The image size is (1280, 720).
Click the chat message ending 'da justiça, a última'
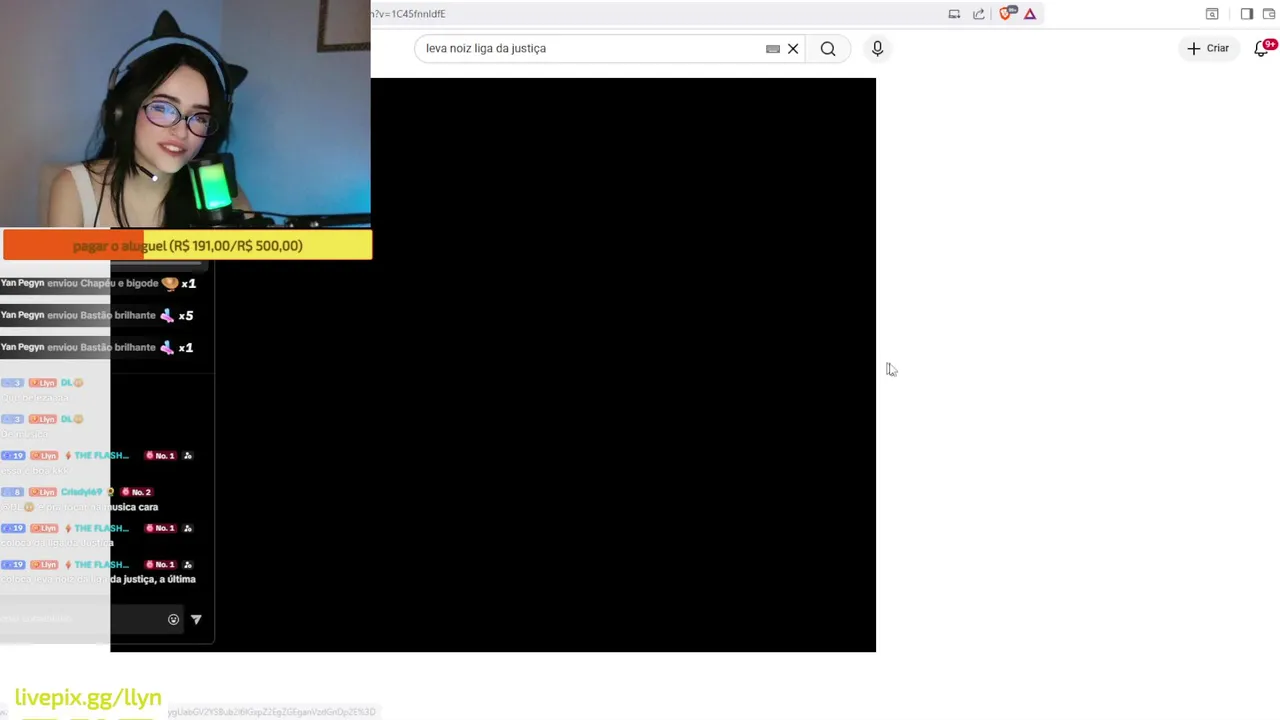[98, 579]
